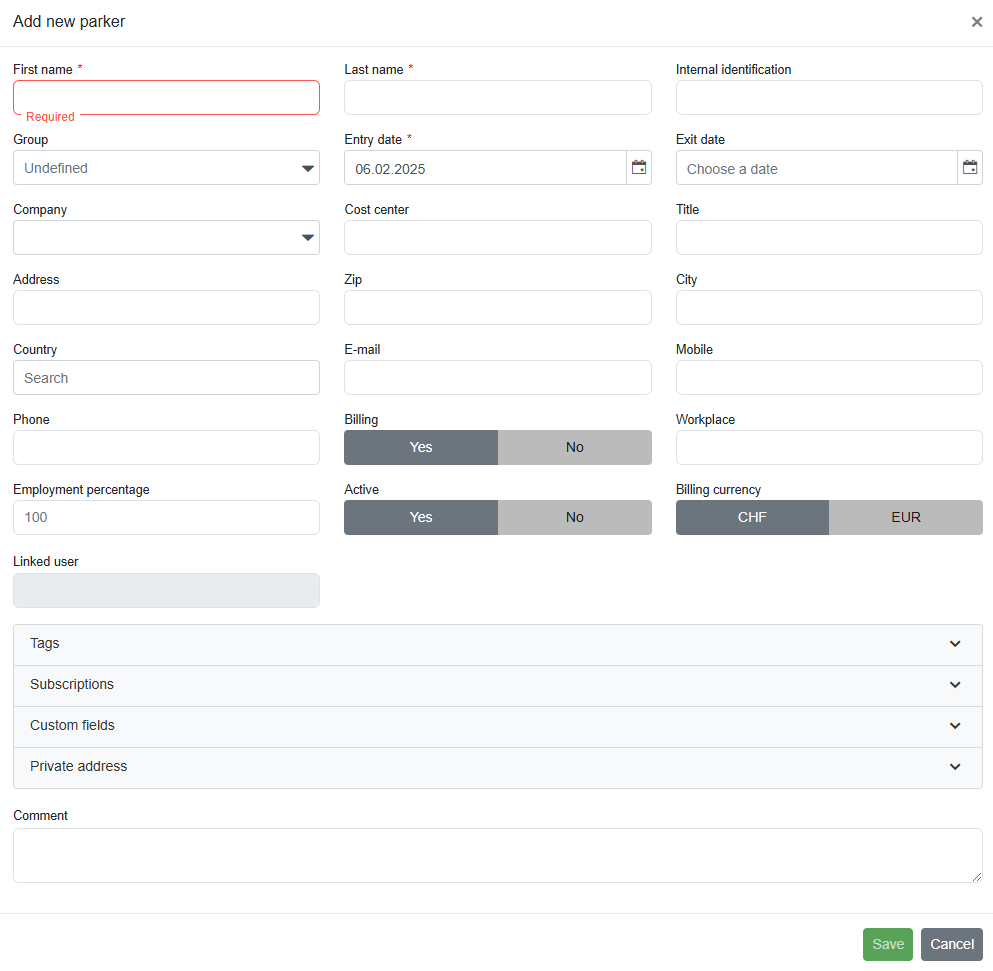The image size is (993, 971).
Task: Click the Save button
Action: pos(888,944)
